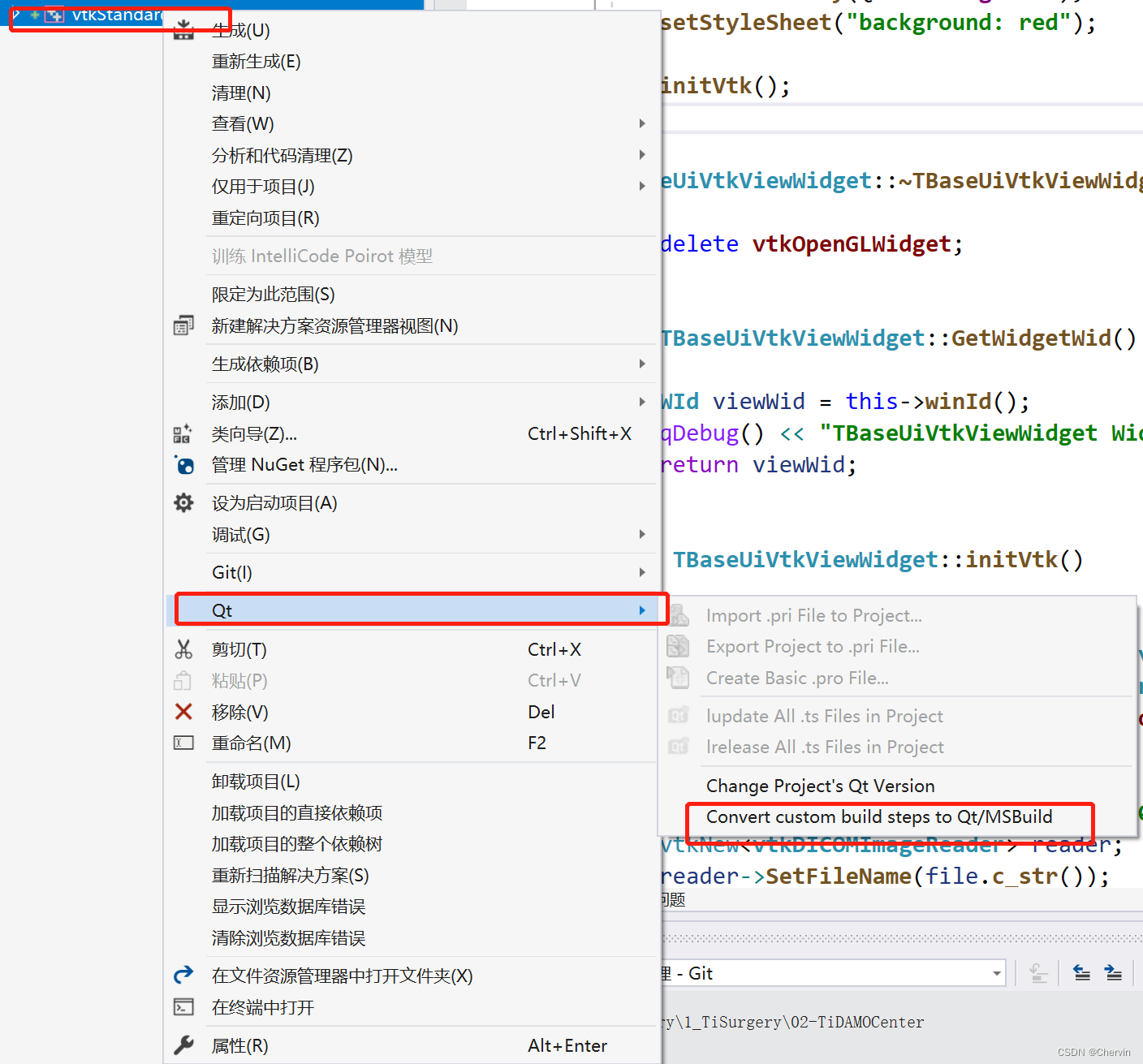The width and height of the screenshot is (1143, 1064).
Task: Click the new solution explorer view icon
Action: pos(183,325)
